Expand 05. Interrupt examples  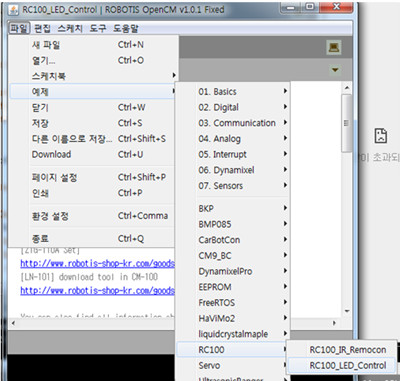[x=233, y=154]
